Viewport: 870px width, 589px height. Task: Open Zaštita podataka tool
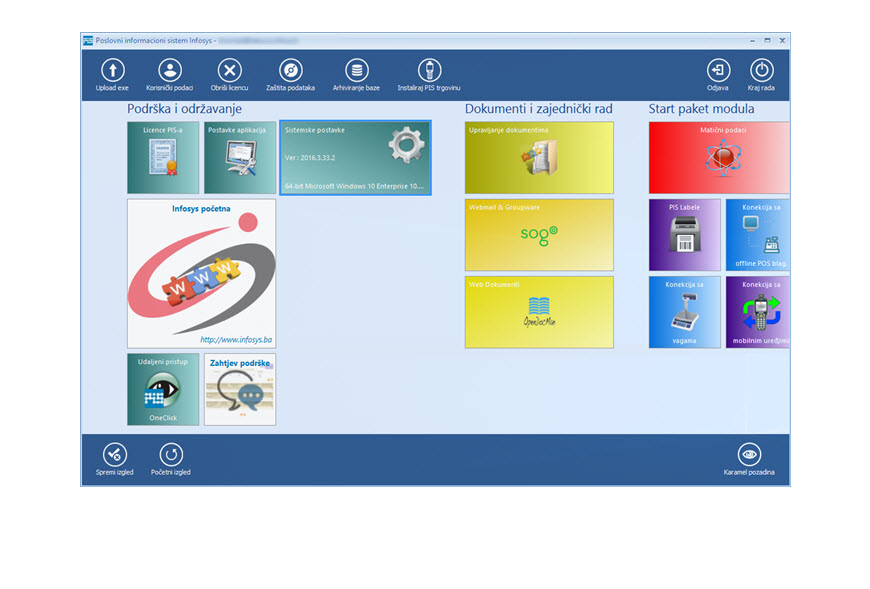(291, 70)
